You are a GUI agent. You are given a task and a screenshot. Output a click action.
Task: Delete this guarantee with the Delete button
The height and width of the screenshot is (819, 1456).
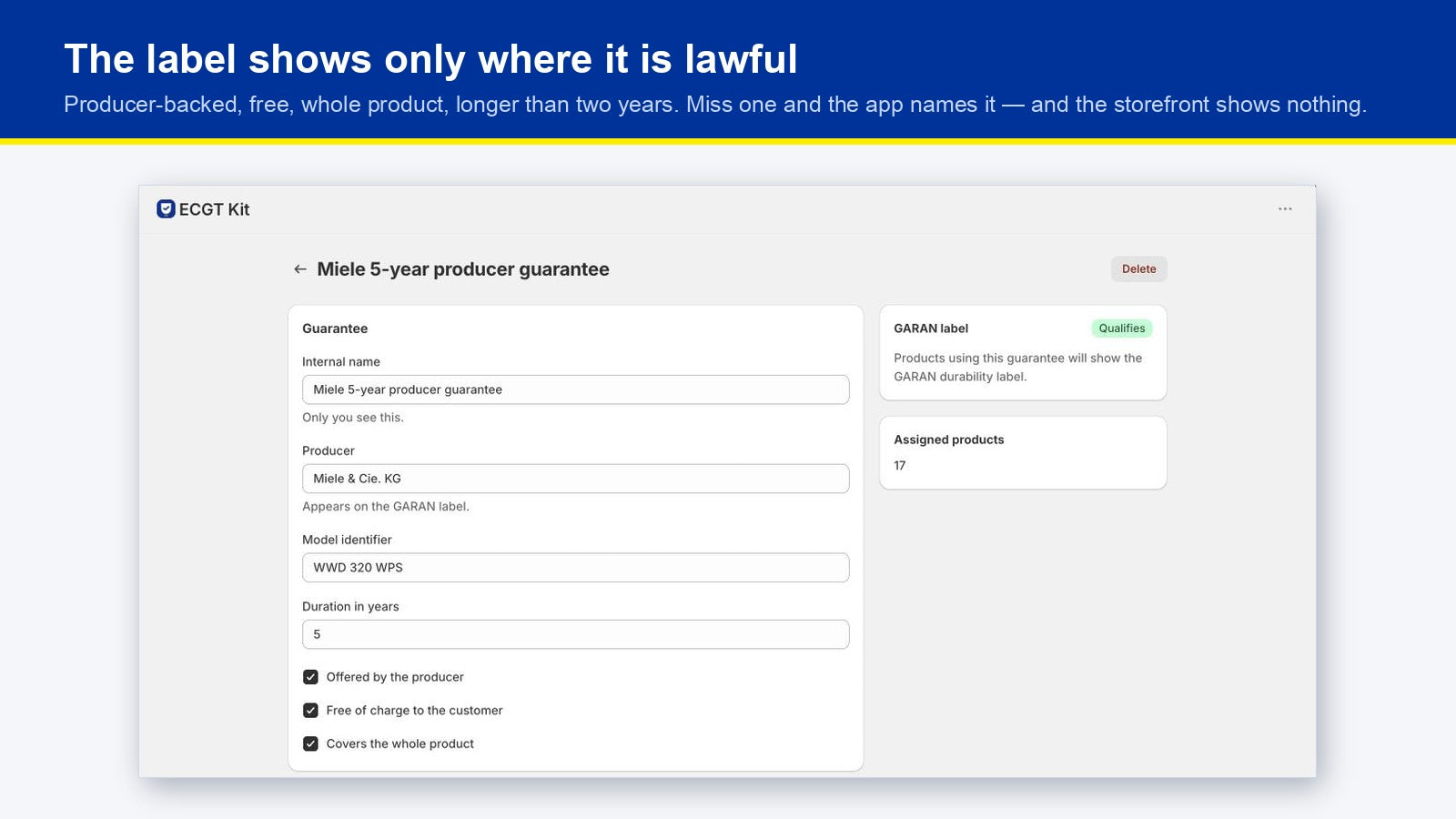[x=1138, y=269]
